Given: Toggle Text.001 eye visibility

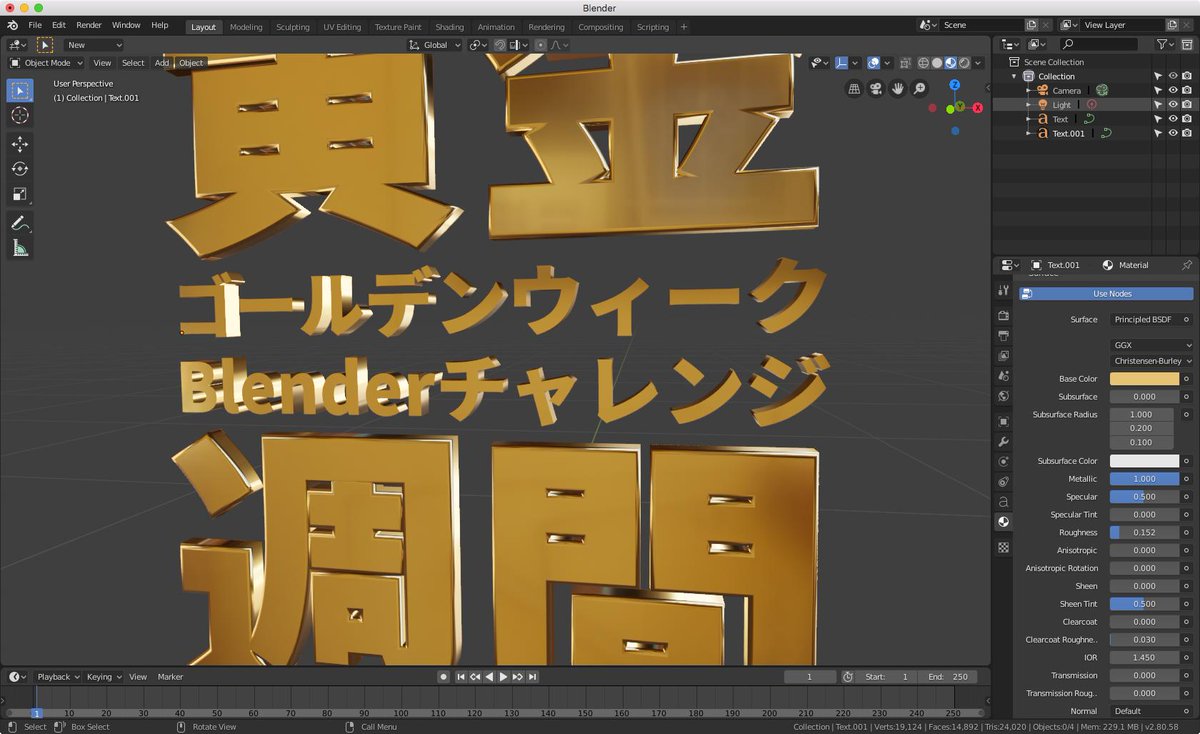Looking at the screenshot, I should click(x=1173, y=133).
